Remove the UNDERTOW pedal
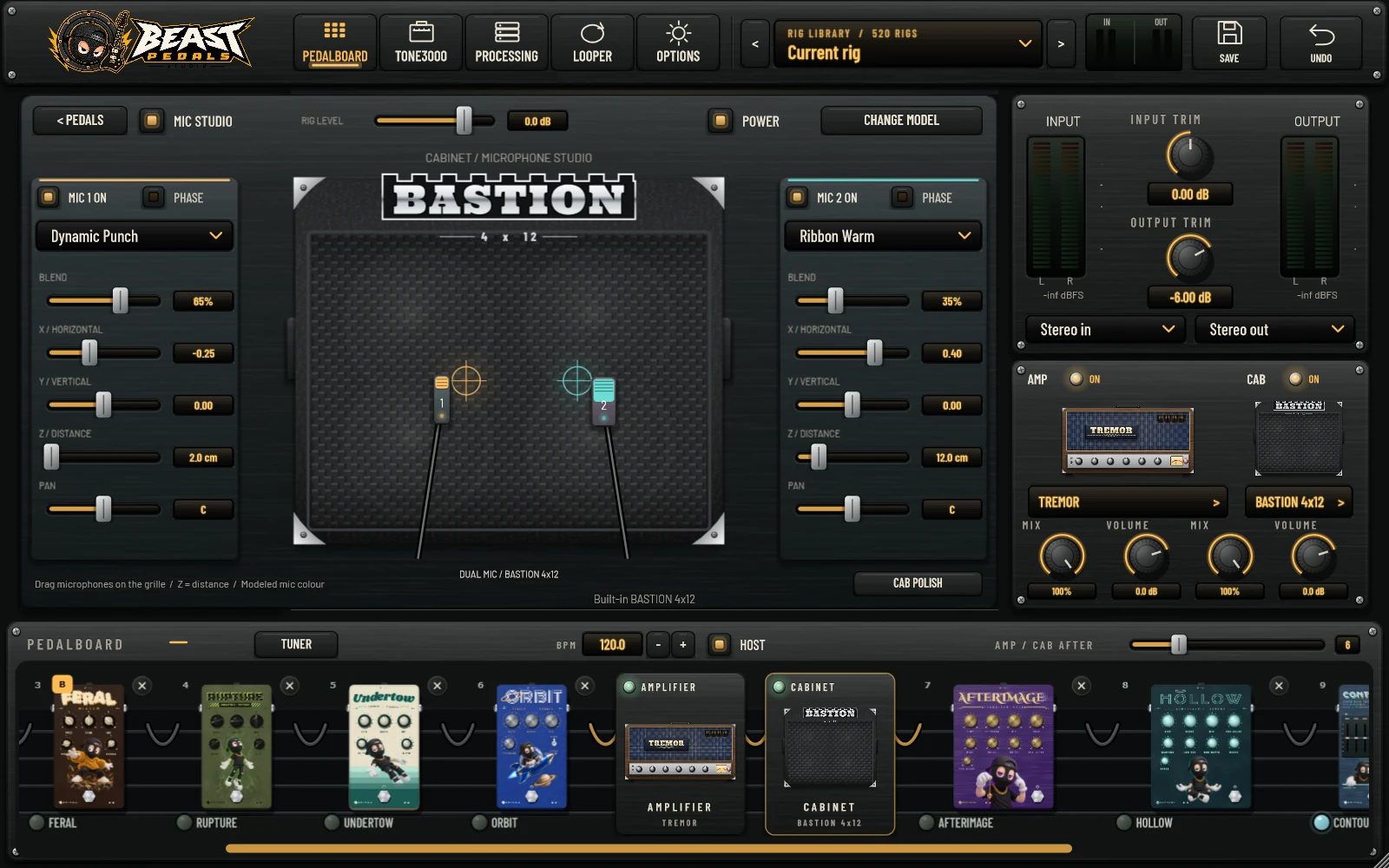Viewport: 1389px width, 868px height. (438, 686)
